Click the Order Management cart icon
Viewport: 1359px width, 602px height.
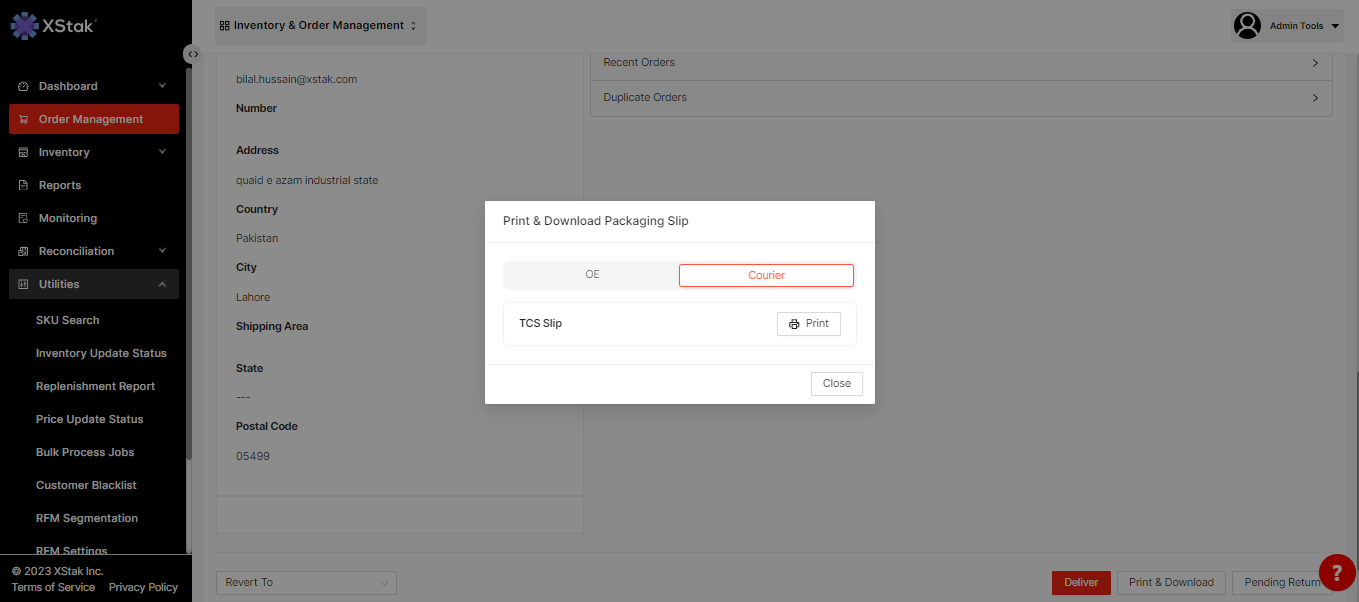point(23,120)
